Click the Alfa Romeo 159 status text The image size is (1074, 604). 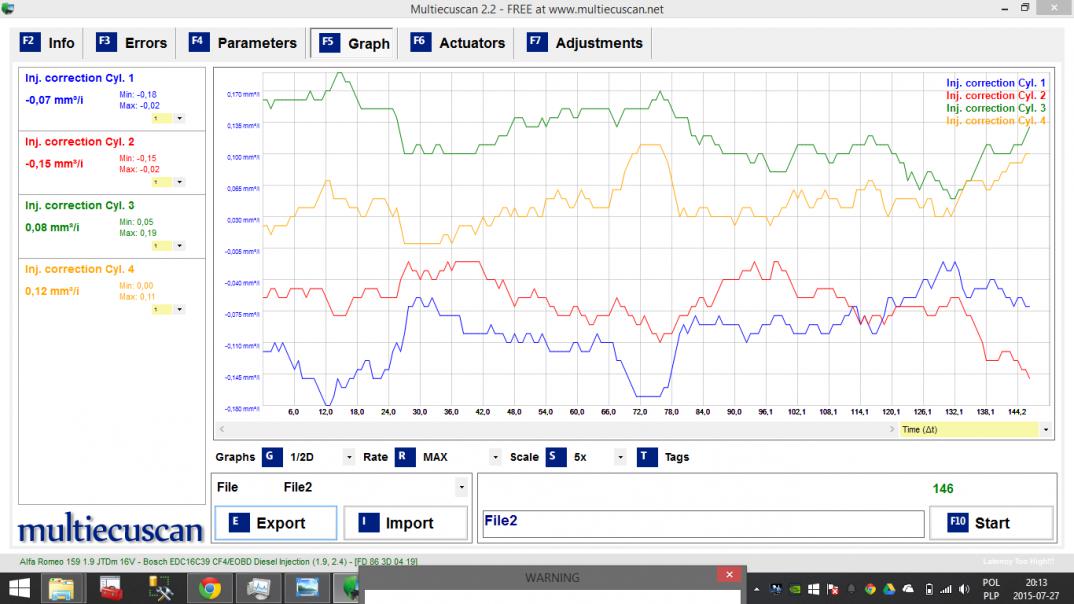tap(218, 562)
